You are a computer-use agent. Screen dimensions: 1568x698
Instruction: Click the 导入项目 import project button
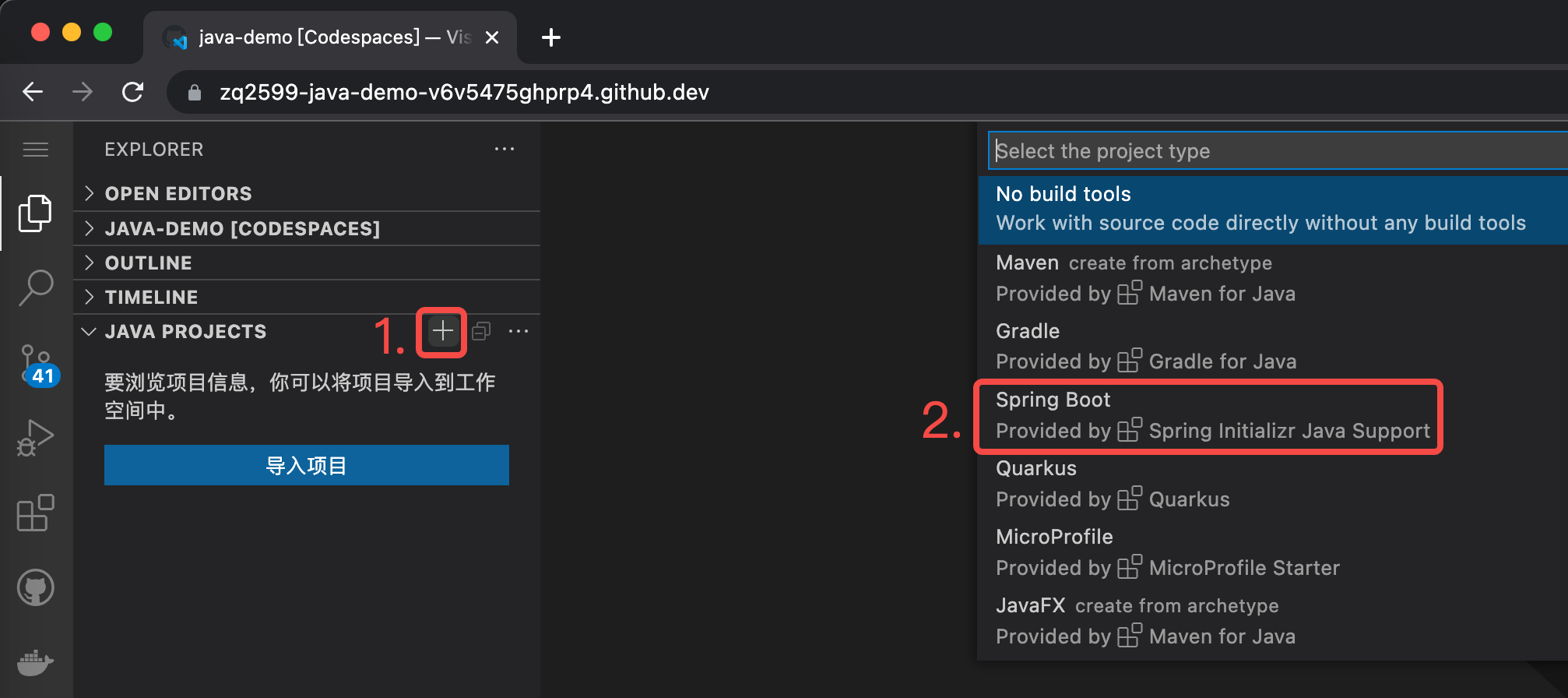(x=307, y=465)
